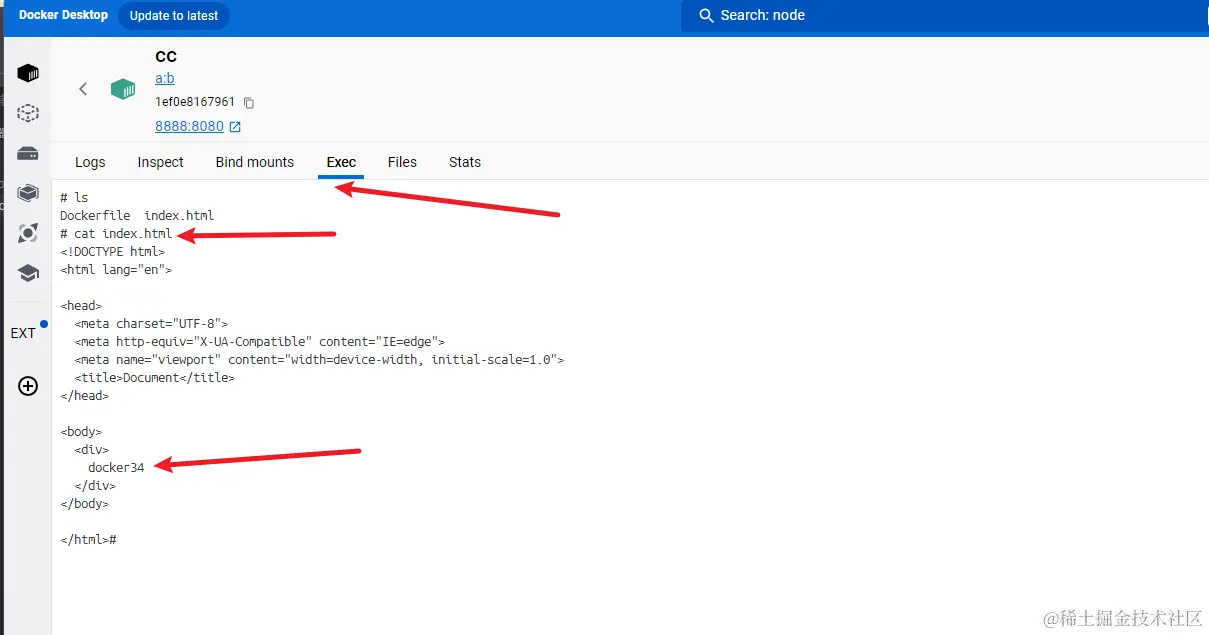Click the 'docker34' text in the terminal
Screen dimensions: 1209x635
[x=116, y=468]
